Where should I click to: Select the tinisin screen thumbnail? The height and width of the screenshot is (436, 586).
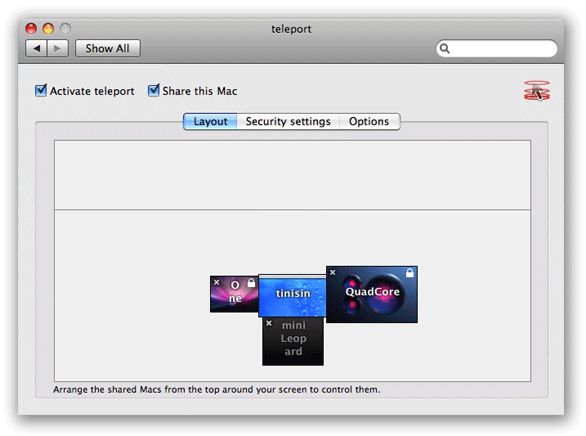(x=292, y=296)
